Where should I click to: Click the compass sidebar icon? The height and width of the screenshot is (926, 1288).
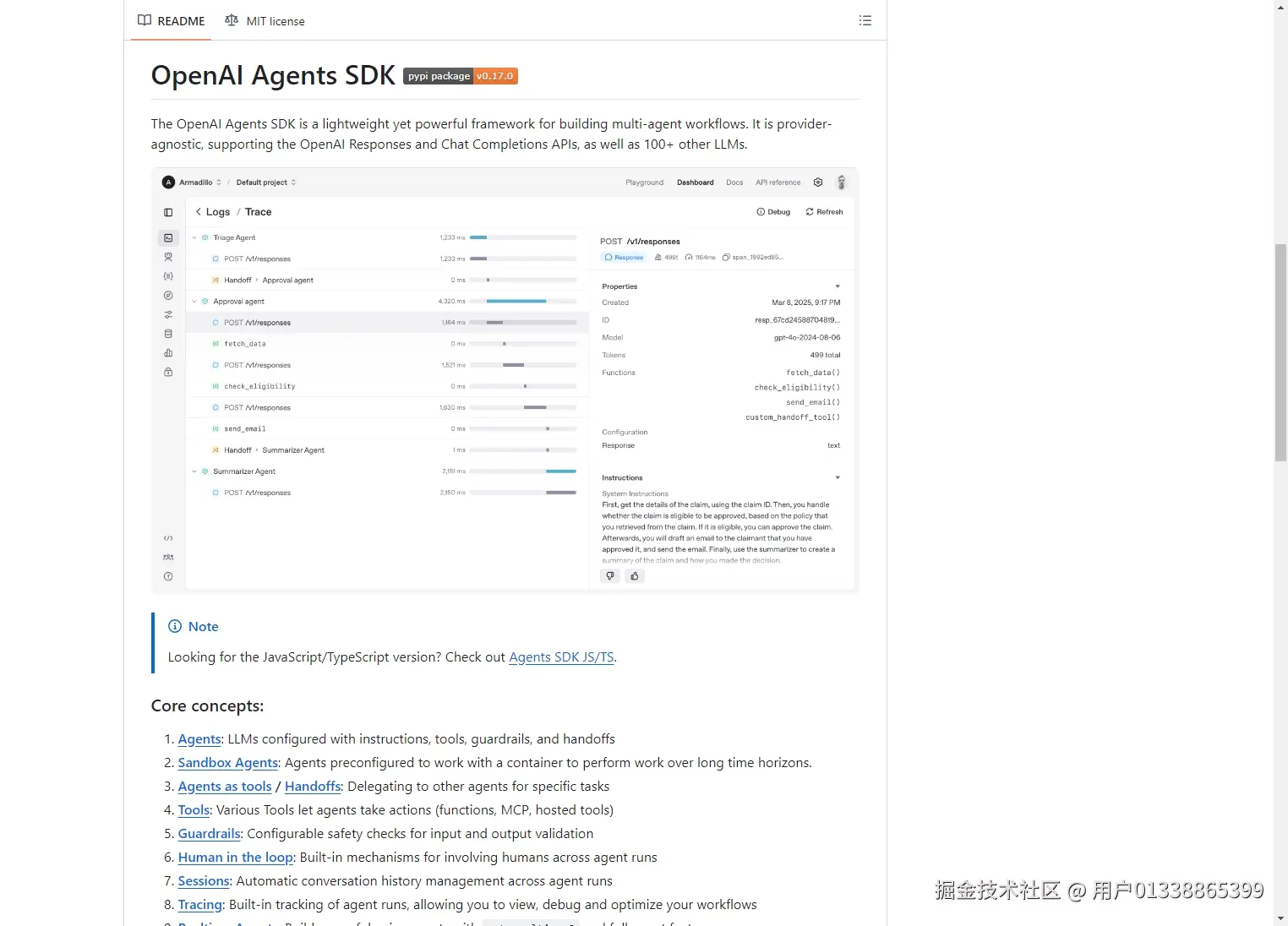point(168,296)
